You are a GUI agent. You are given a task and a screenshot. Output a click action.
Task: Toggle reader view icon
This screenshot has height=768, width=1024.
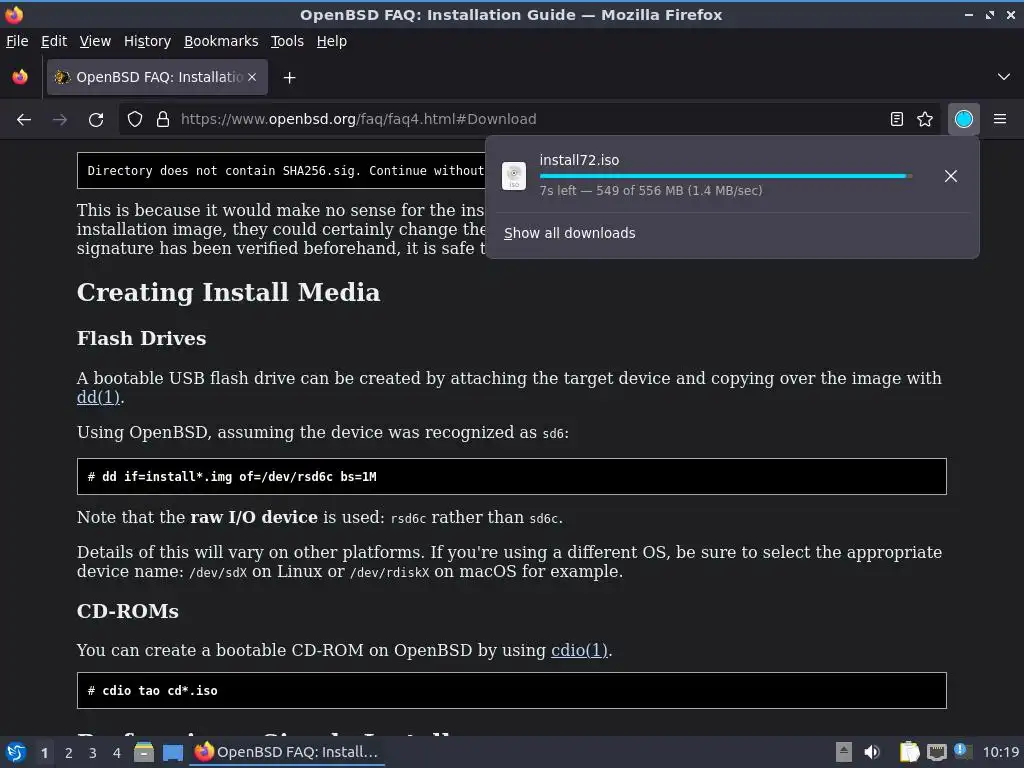897,120
